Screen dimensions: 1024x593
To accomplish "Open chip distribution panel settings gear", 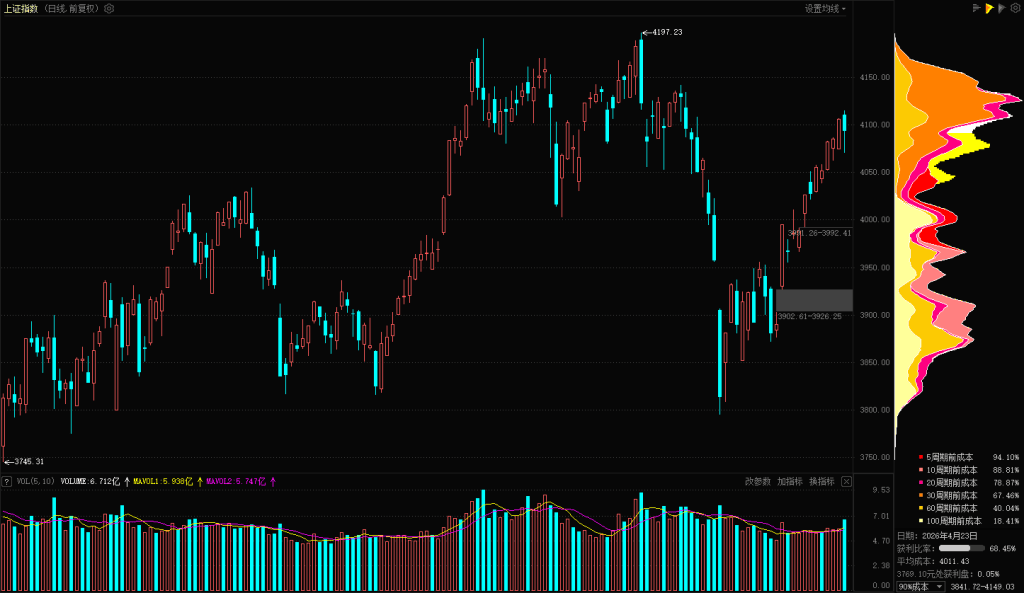I will (x=1015, y=8).
